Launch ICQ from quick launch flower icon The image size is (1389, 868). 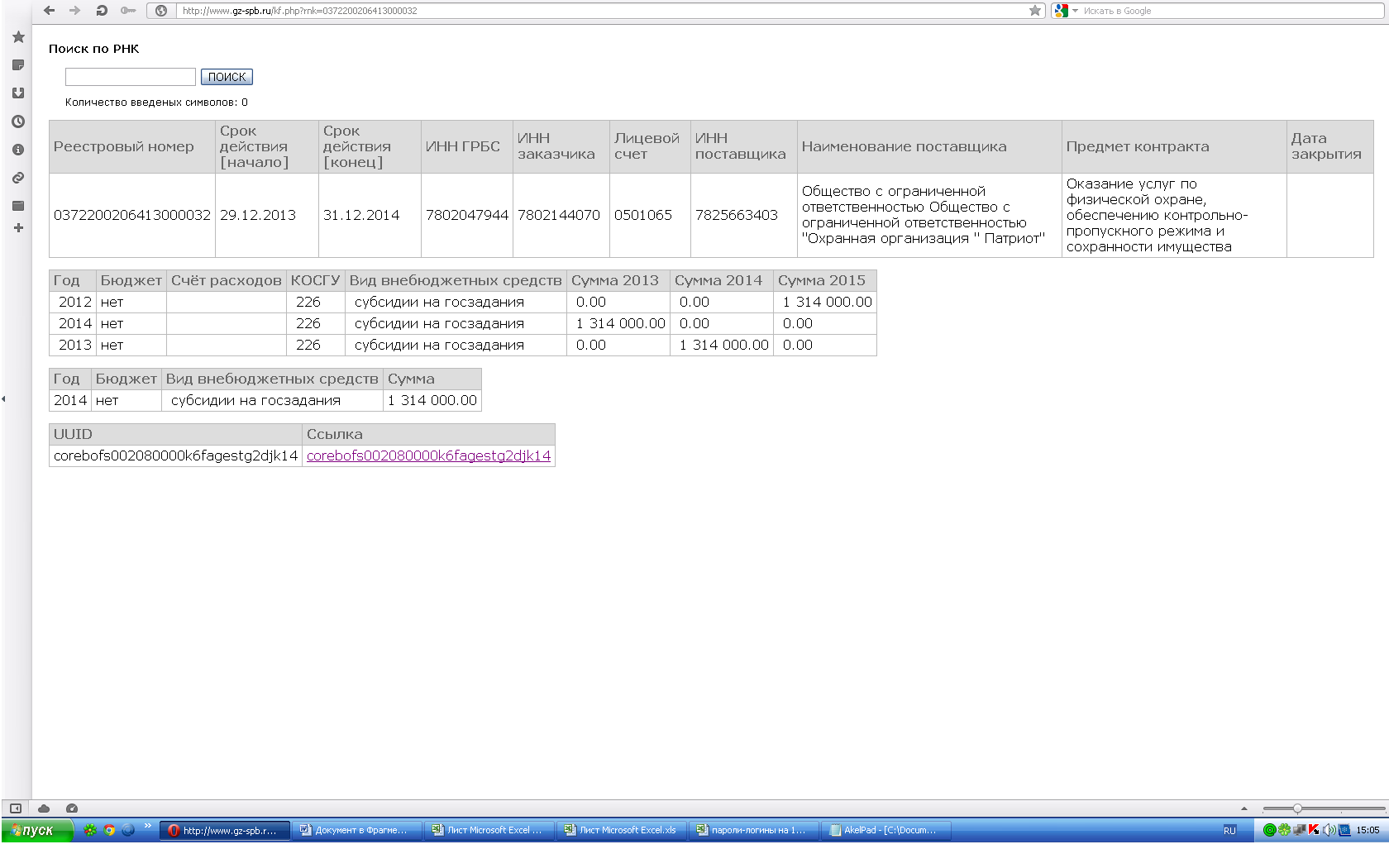pos(90,830)
